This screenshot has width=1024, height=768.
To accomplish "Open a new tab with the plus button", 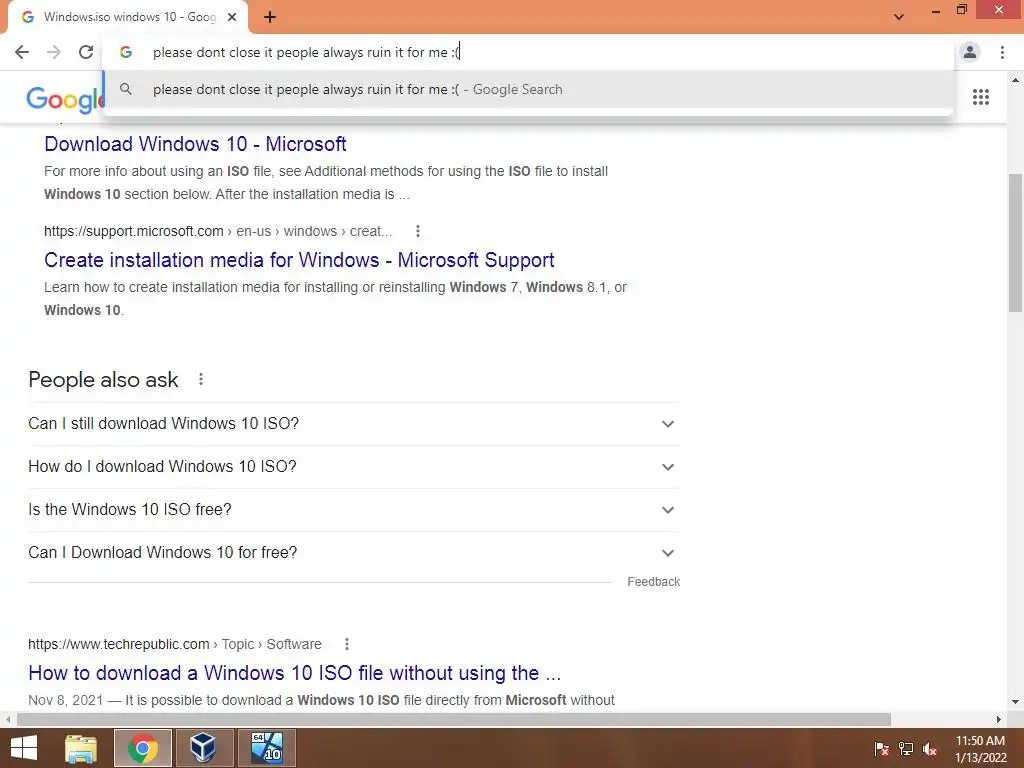I will [270, 17].
